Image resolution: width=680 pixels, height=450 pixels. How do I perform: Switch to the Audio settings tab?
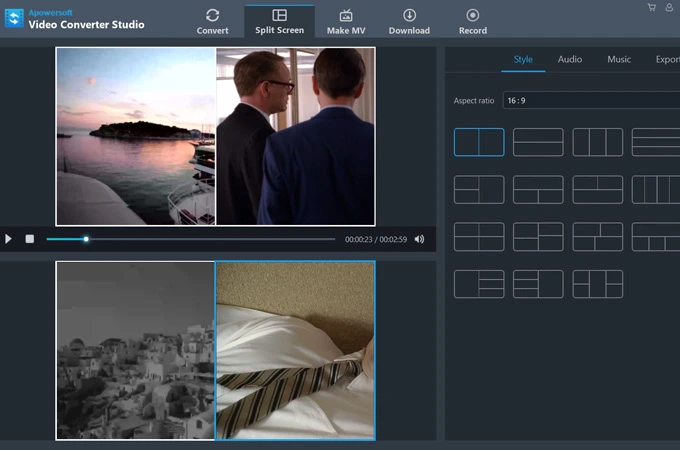pos(570,60)
